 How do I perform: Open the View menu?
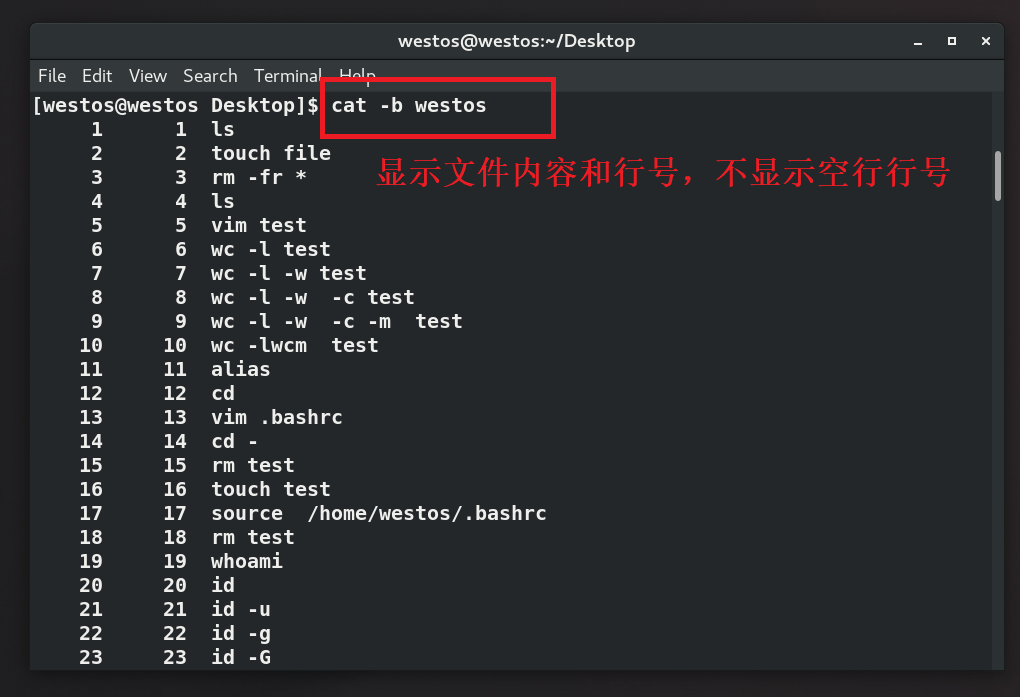[147, 75]
